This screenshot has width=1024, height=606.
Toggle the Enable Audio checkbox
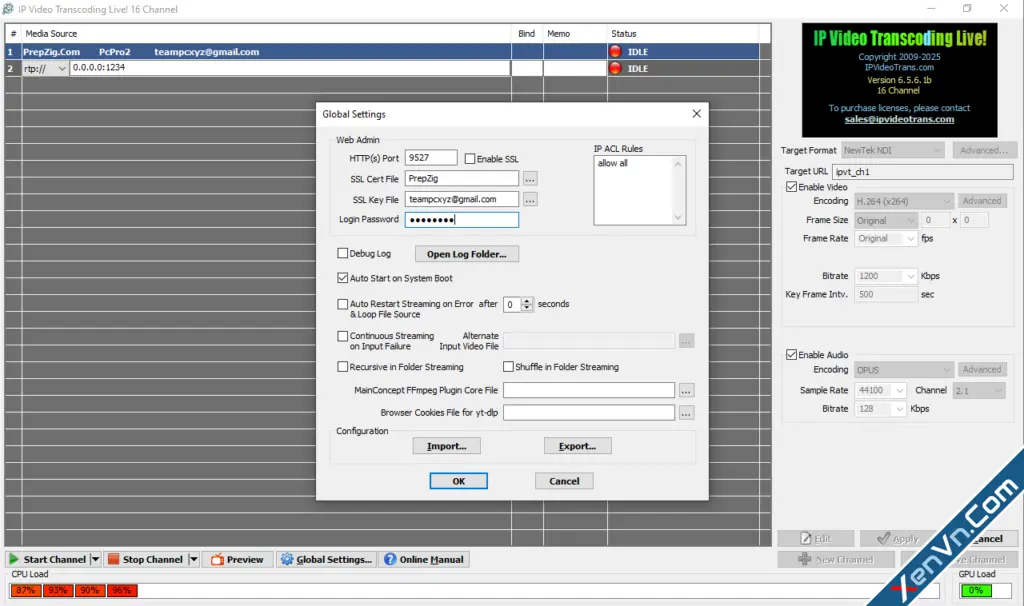coord(792,355)
